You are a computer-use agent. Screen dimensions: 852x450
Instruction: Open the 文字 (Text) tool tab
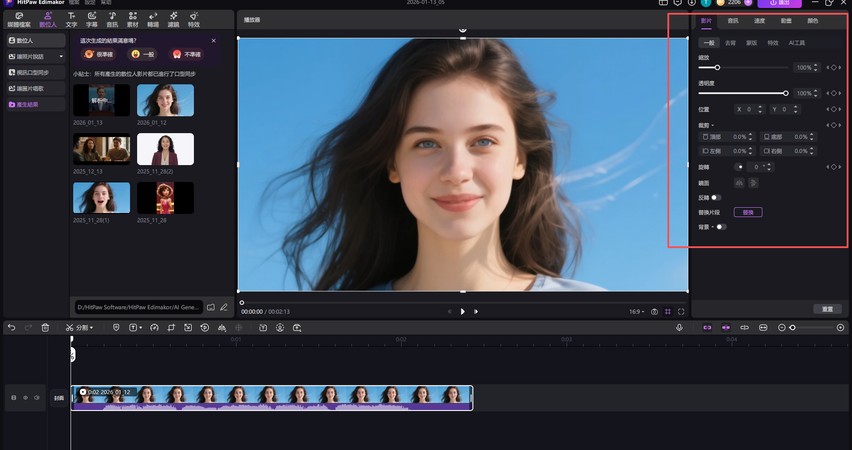click(71, 19)
